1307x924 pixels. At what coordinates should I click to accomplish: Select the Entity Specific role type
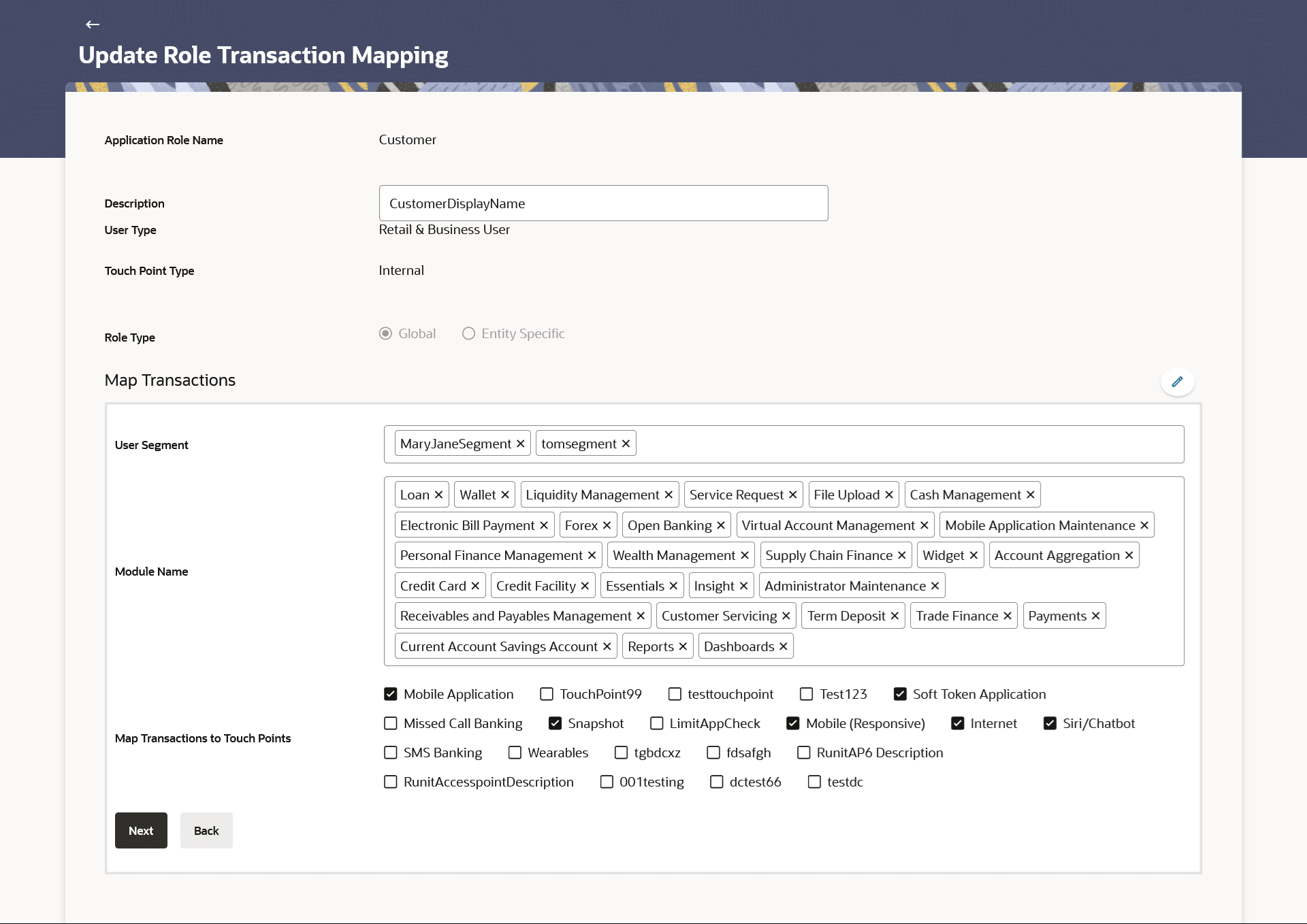pyautogui.click(x=468, y=333)
